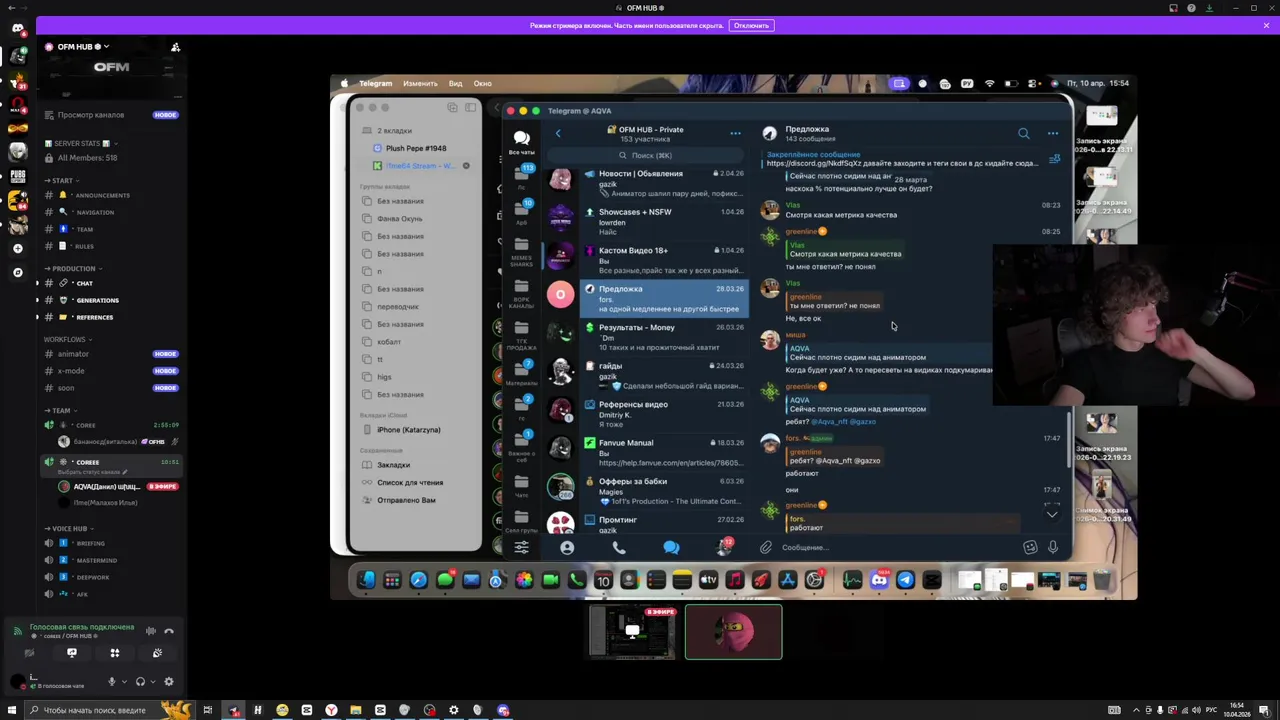Open microphone input options arrow
Image resolution: width=1280 pixels, height=720 pixels.
(123, 682)
